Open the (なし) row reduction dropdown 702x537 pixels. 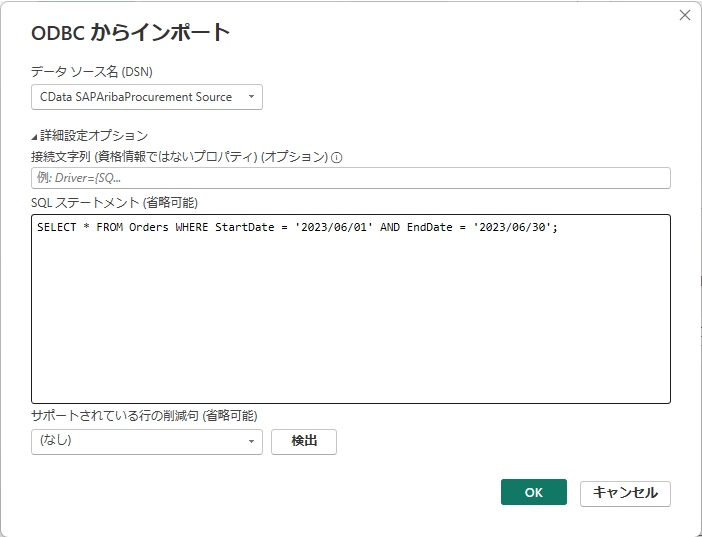pyautogui.click(x=147, y=442)
